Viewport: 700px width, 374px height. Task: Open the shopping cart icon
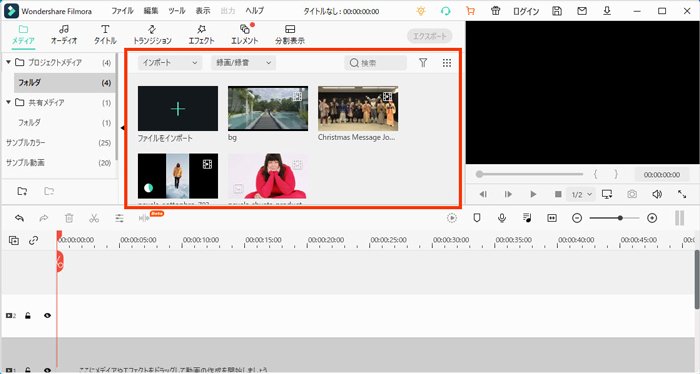[470, 11]
